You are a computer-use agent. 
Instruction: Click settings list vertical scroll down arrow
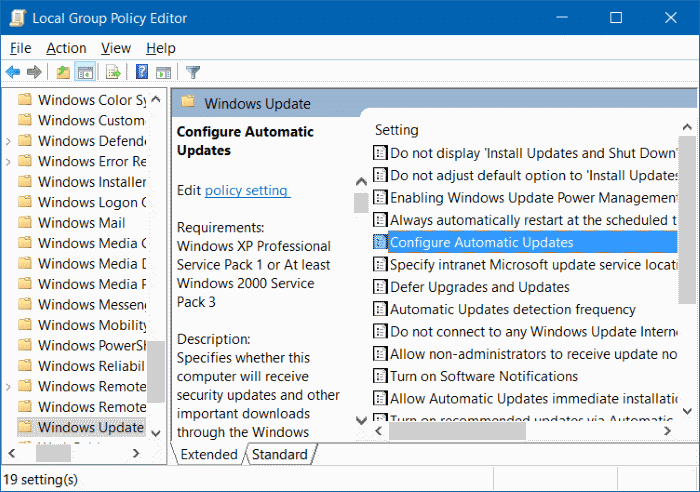688,411
